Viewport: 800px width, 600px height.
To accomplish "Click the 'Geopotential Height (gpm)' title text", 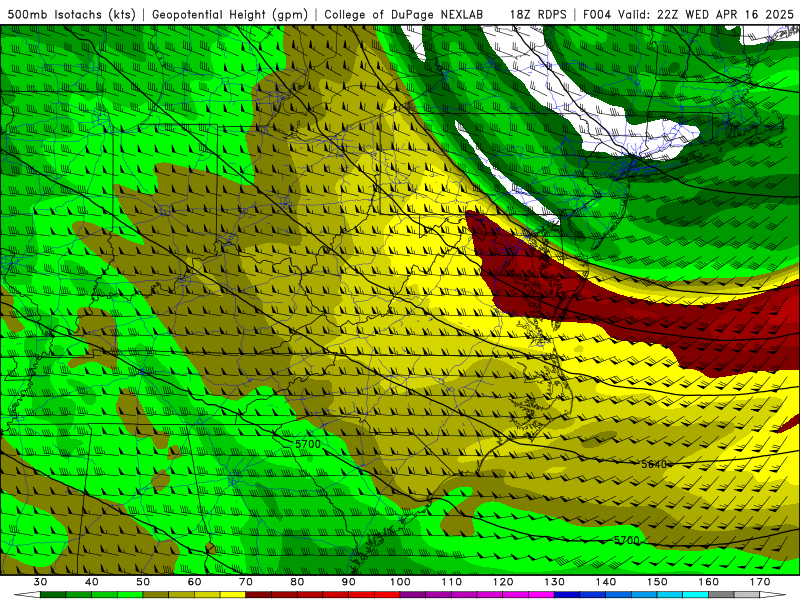I will tap(230, 14).
